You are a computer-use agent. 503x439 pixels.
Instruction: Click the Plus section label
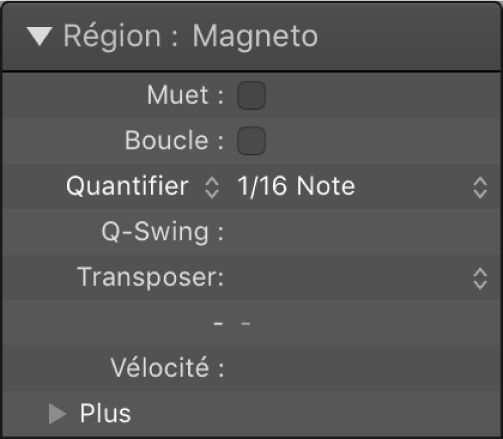105,413
